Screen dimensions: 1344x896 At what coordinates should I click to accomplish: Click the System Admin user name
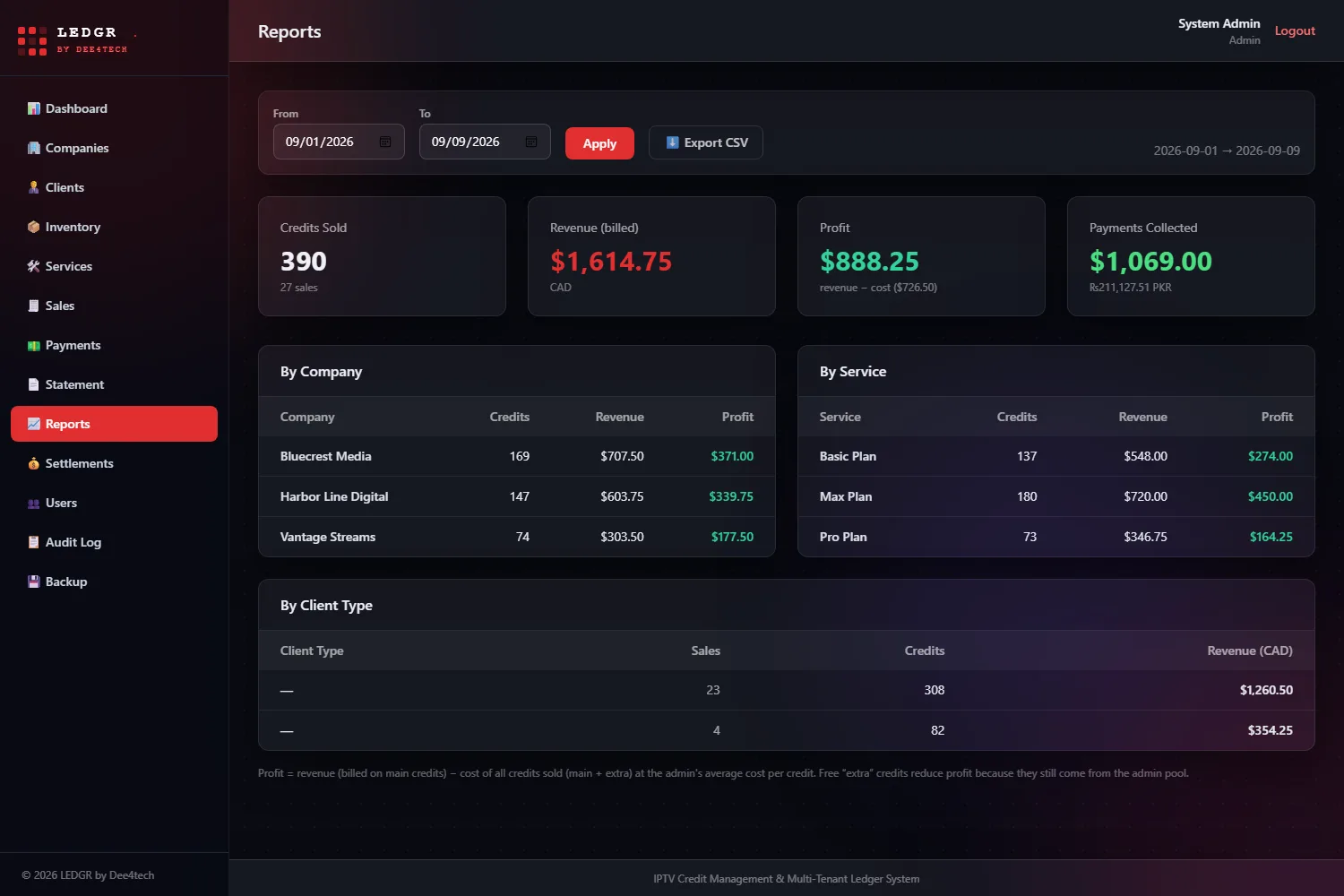[x=1219, y=23]
